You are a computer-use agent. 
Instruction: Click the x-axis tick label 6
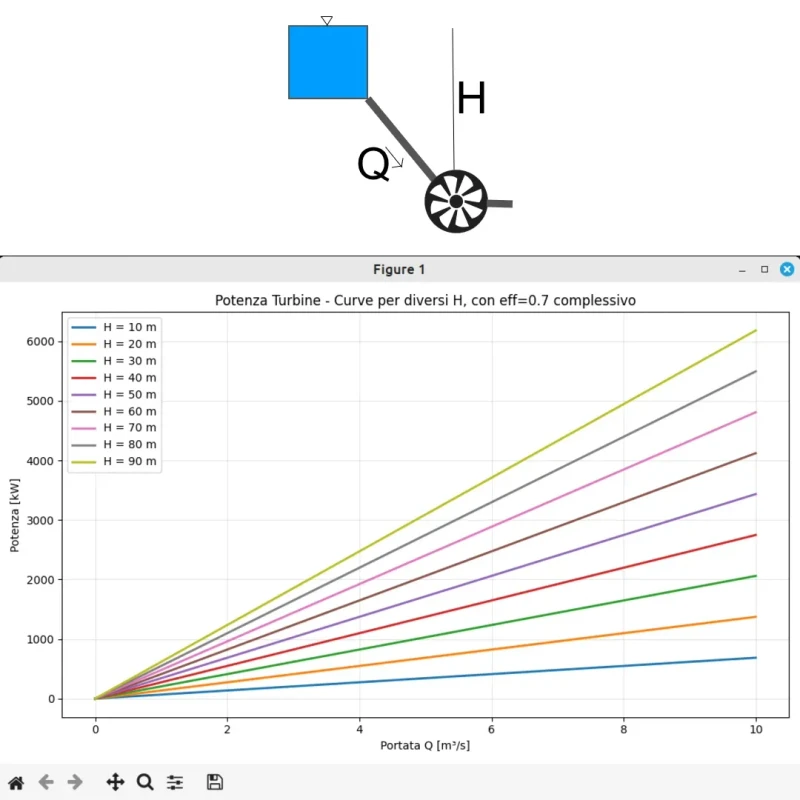click(491, 730)
